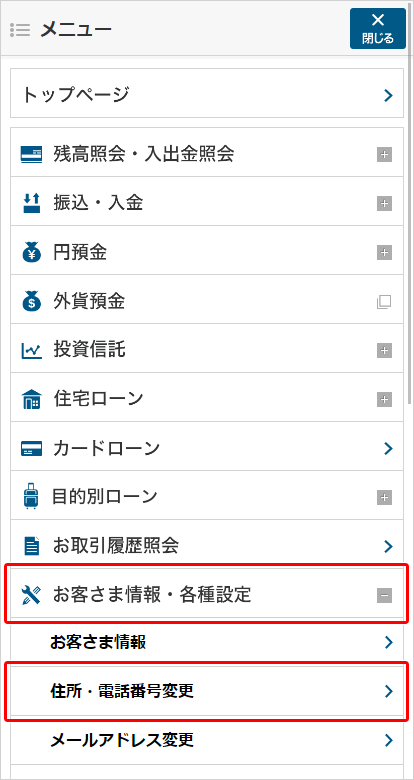Viewport: 414px width, 780px height.
Task: Collapse お客さま情報・各種設定 with the minus button
Action: pyautogui.click(x=384, y=595)
